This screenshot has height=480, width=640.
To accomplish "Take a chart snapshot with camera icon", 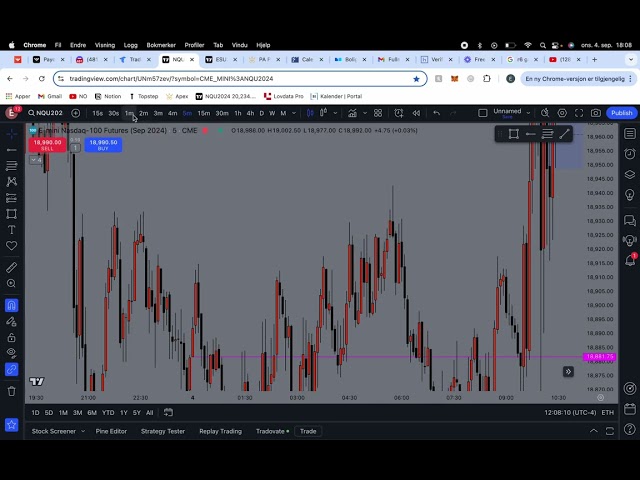I will pyautogui.click(x=596, y=113).
